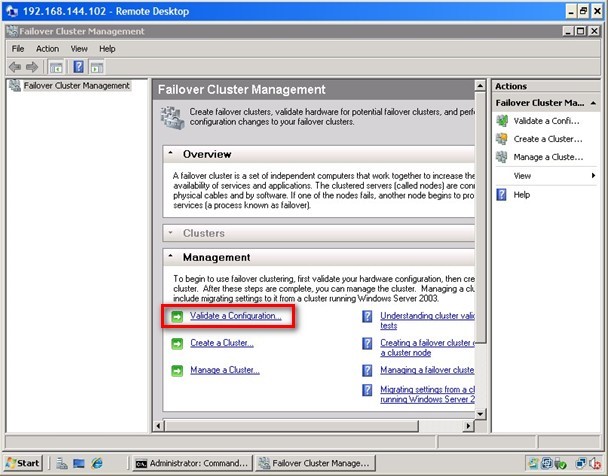Viewport: 608px width, 476px height.
Task: Click the Start button
Action: click(x=23, y=463)
